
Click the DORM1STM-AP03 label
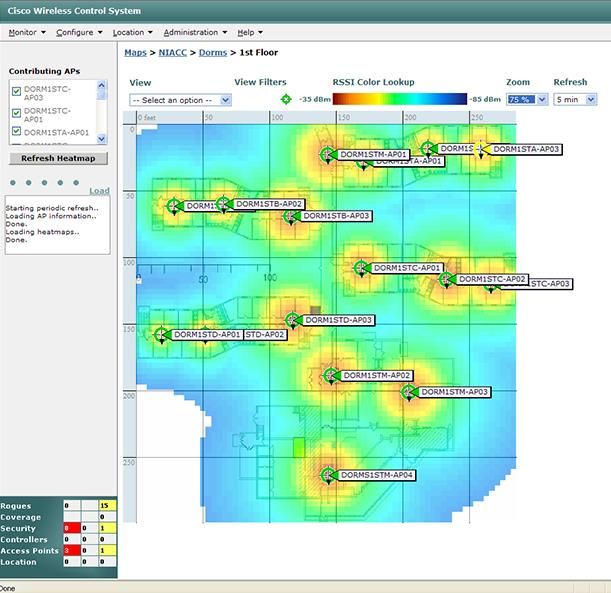[x=454, y=392]
